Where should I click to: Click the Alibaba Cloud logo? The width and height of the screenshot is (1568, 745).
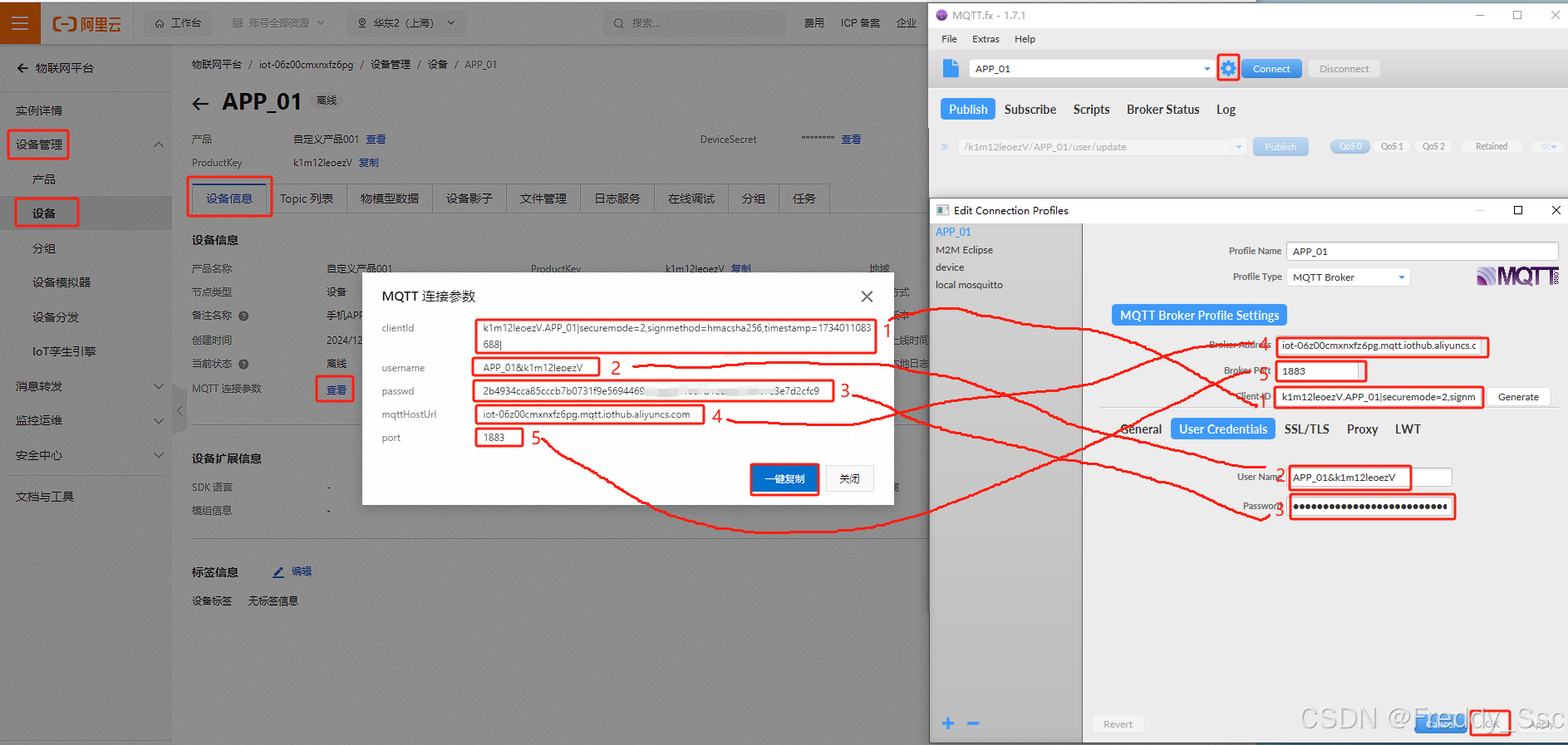point(87,24)
